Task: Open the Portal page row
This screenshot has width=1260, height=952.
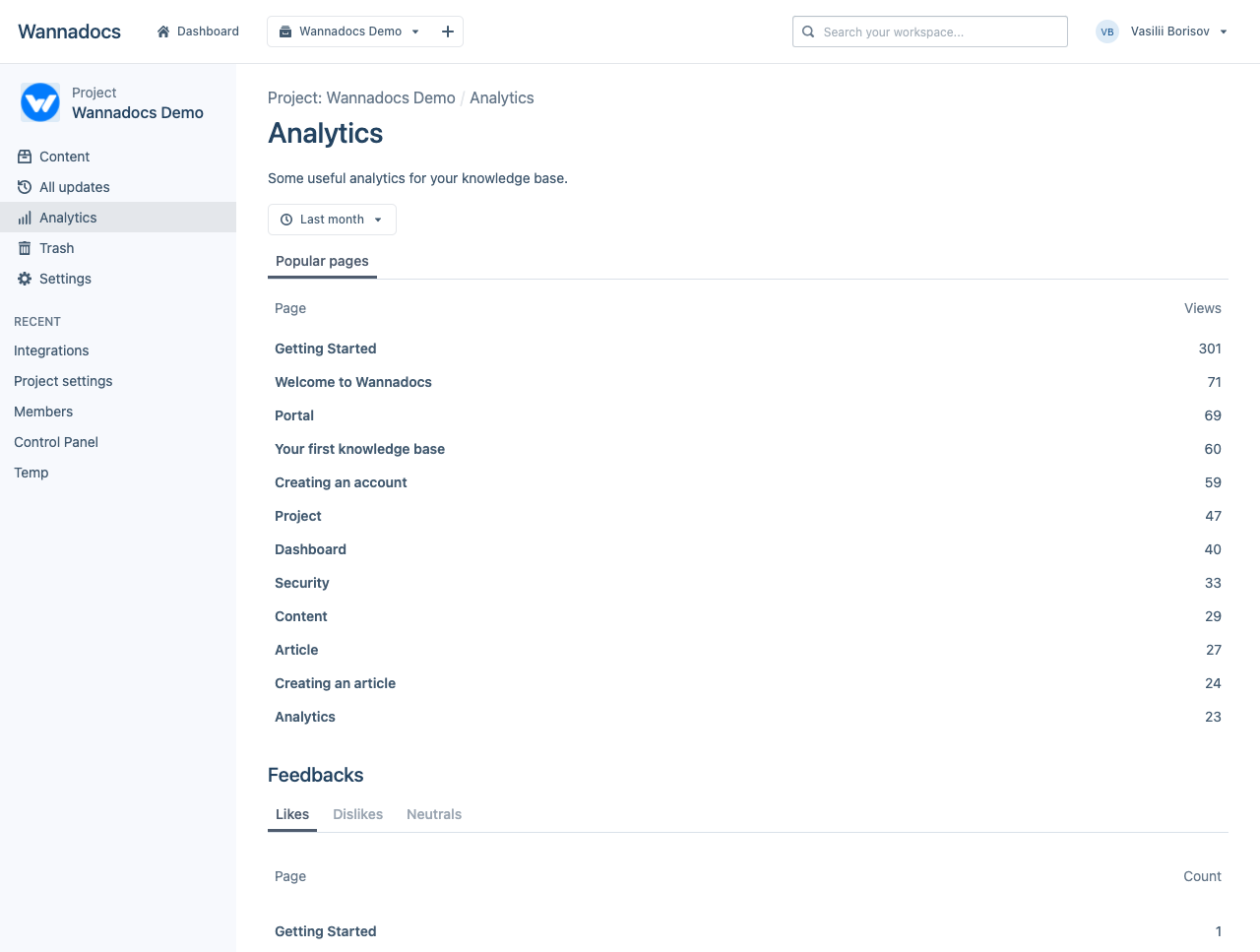Action: (294, 415)
